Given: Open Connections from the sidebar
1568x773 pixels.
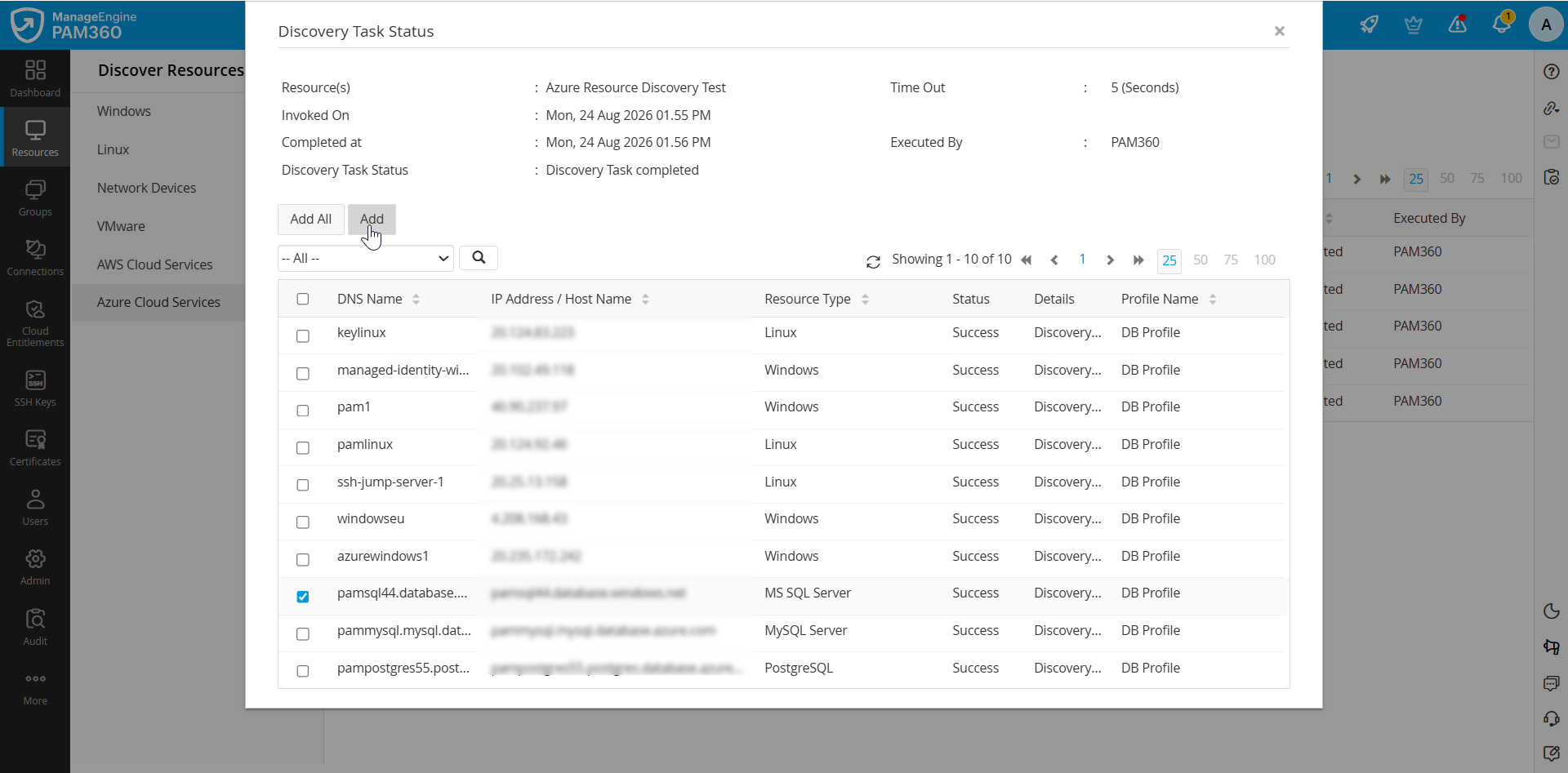Looking at the screenshot, I should [35, 258].
